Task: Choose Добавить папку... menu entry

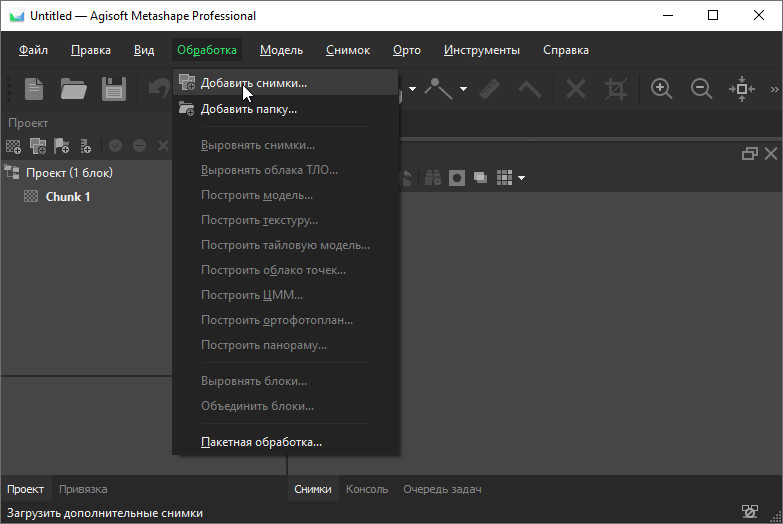Action: click(249, 109)
